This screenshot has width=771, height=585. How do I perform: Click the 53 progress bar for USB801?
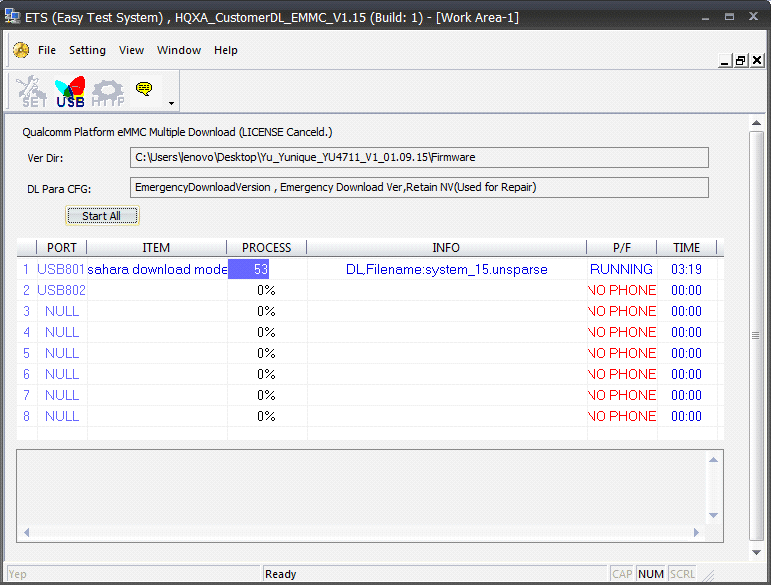coord(248,269)
